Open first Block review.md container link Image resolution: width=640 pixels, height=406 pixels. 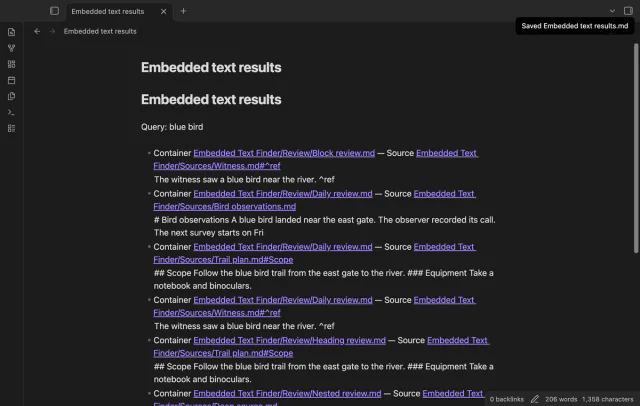(x=284, y=153)
